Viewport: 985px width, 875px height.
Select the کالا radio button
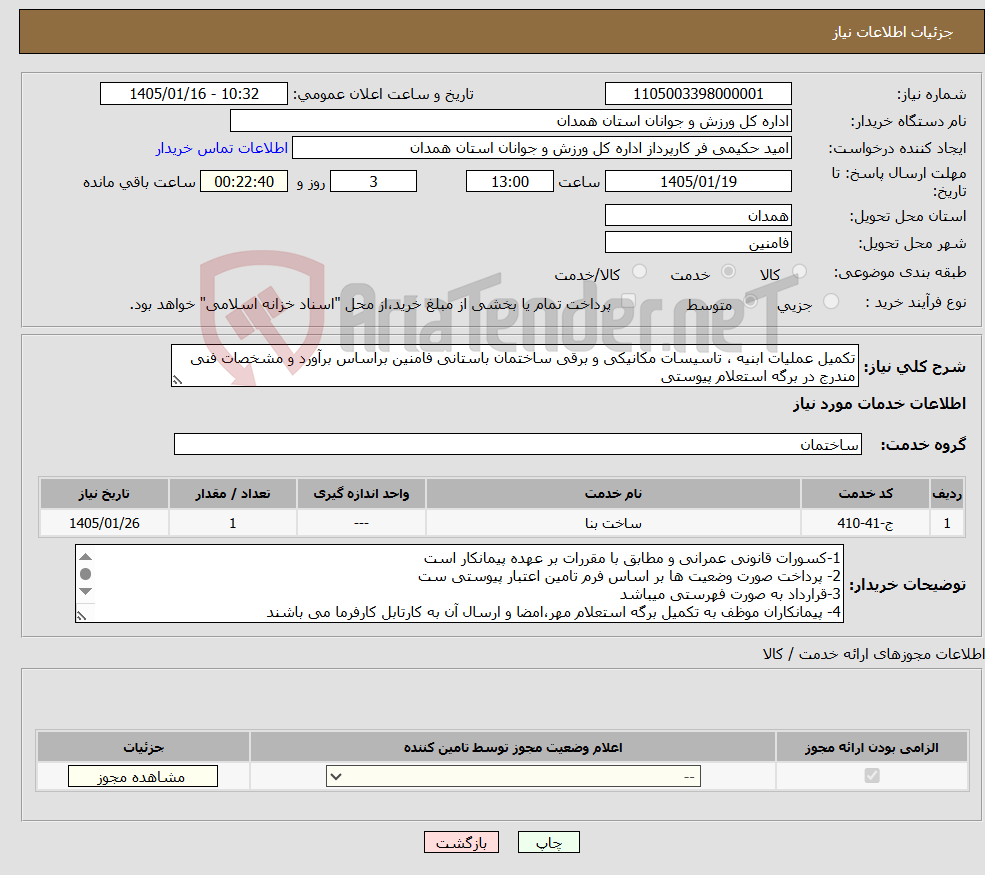coord(799,271)
